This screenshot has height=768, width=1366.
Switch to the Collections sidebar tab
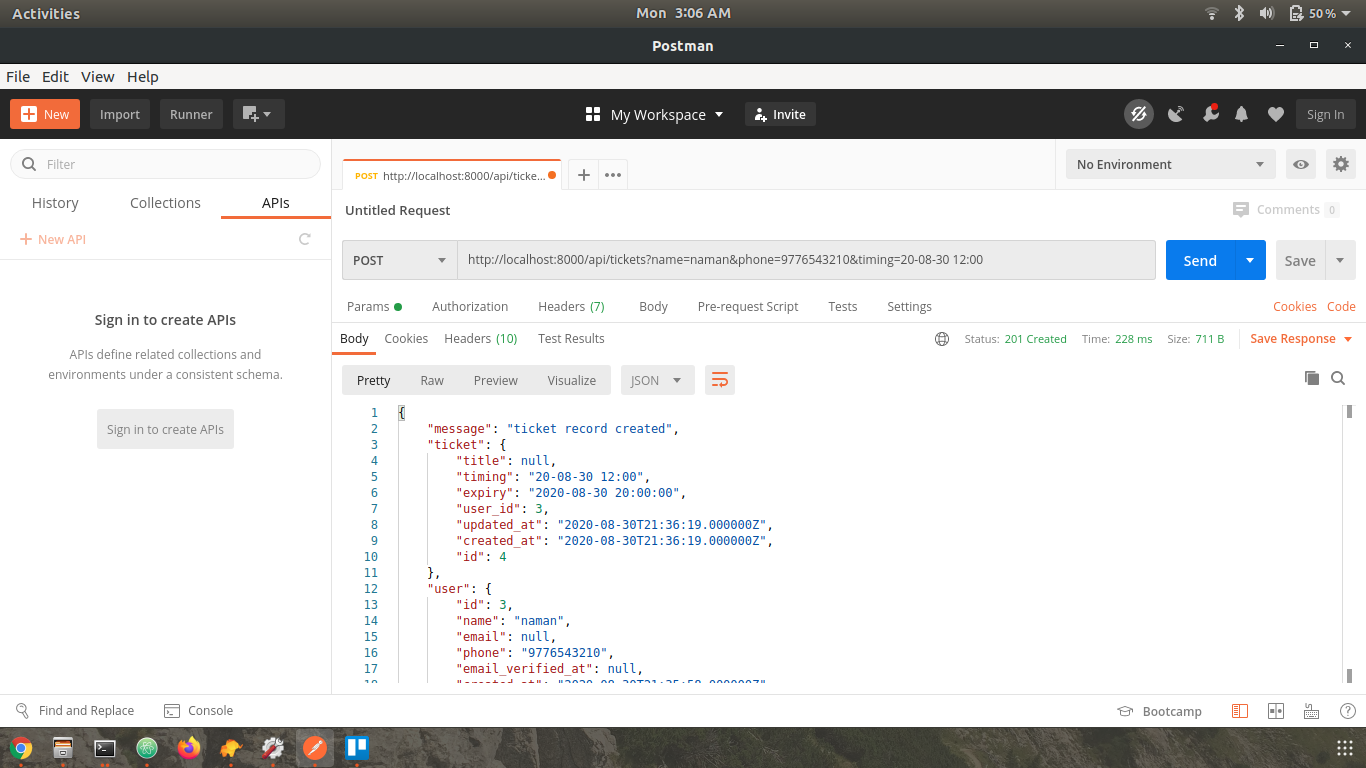pos(165,203)
